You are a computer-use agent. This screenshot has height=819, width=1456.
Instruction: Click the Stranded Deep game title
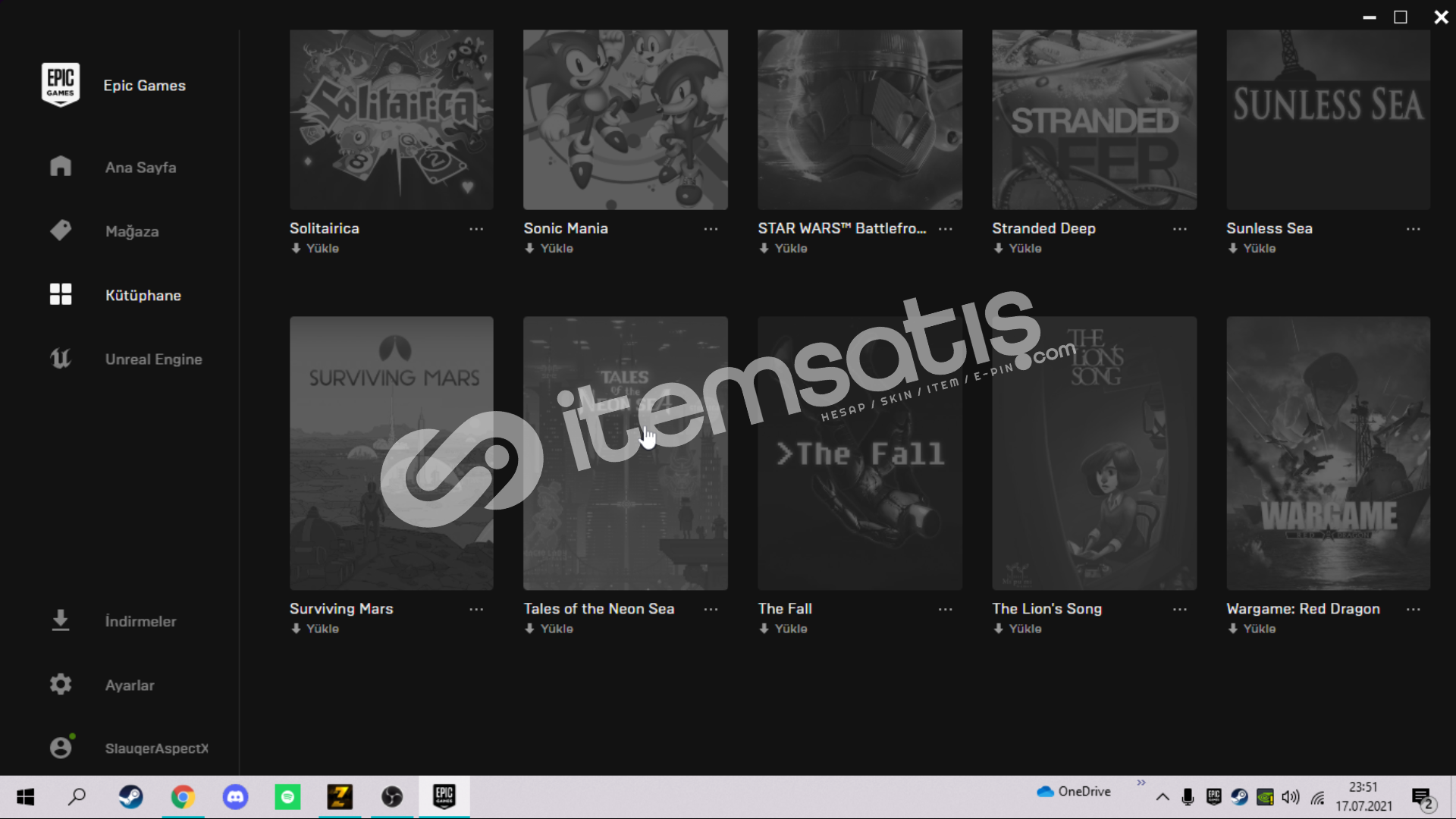(x=1043, y=228)
